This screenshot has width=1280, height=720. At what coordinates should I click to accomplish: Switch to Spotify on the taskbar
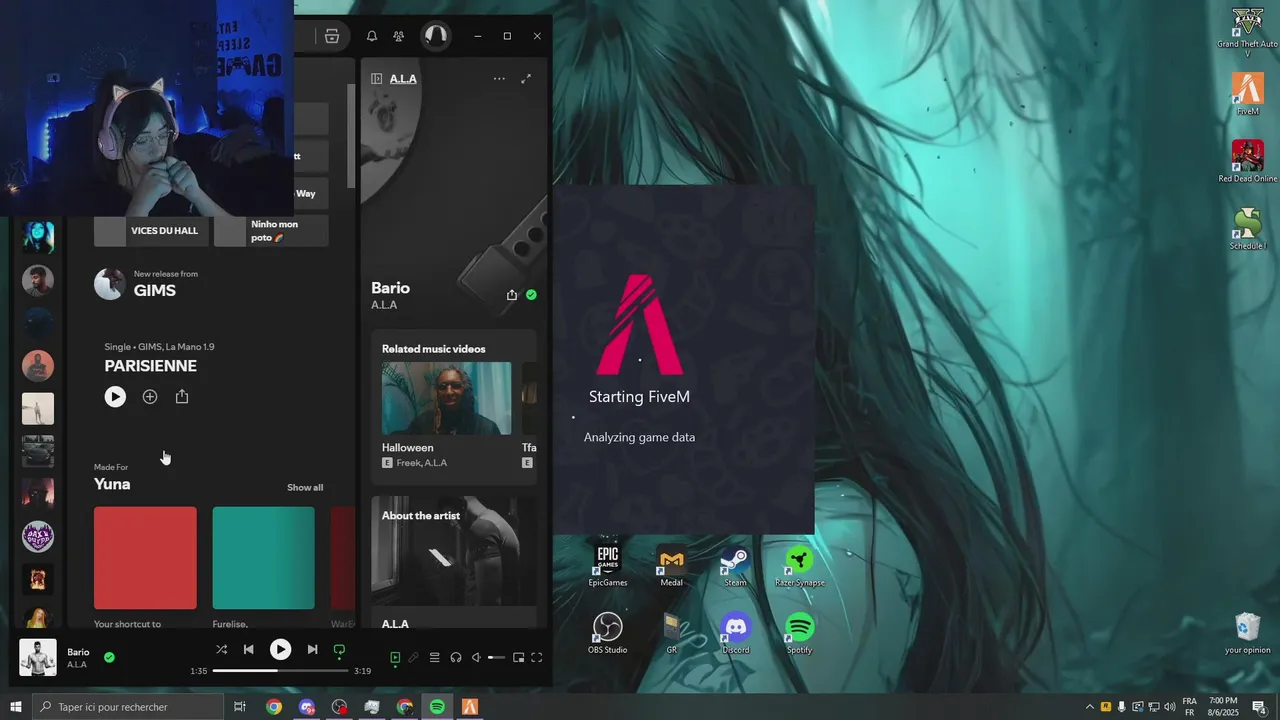pyautogui.click(x=437, y=707)
